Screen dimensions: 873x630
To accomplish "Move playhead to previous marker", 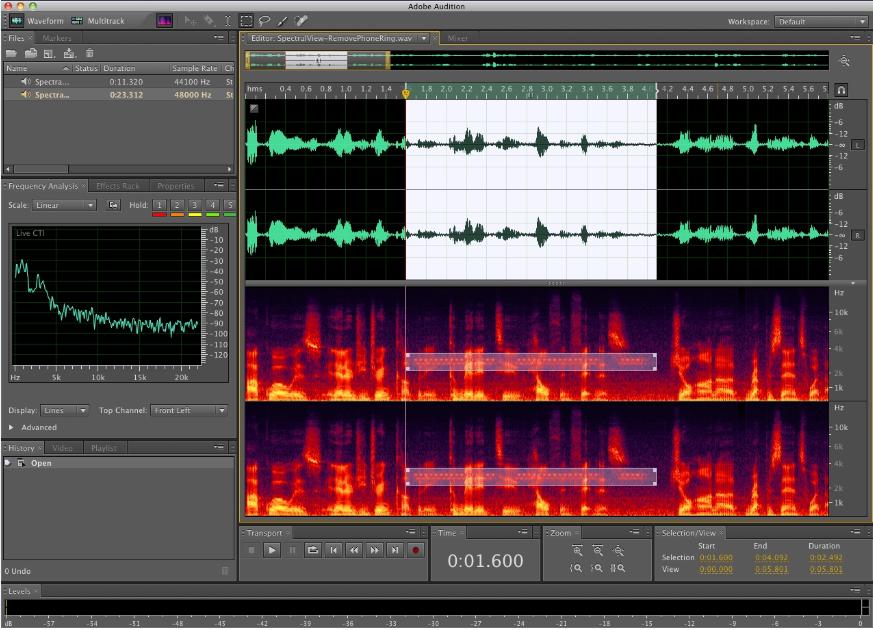I will [x=333, y=550].
